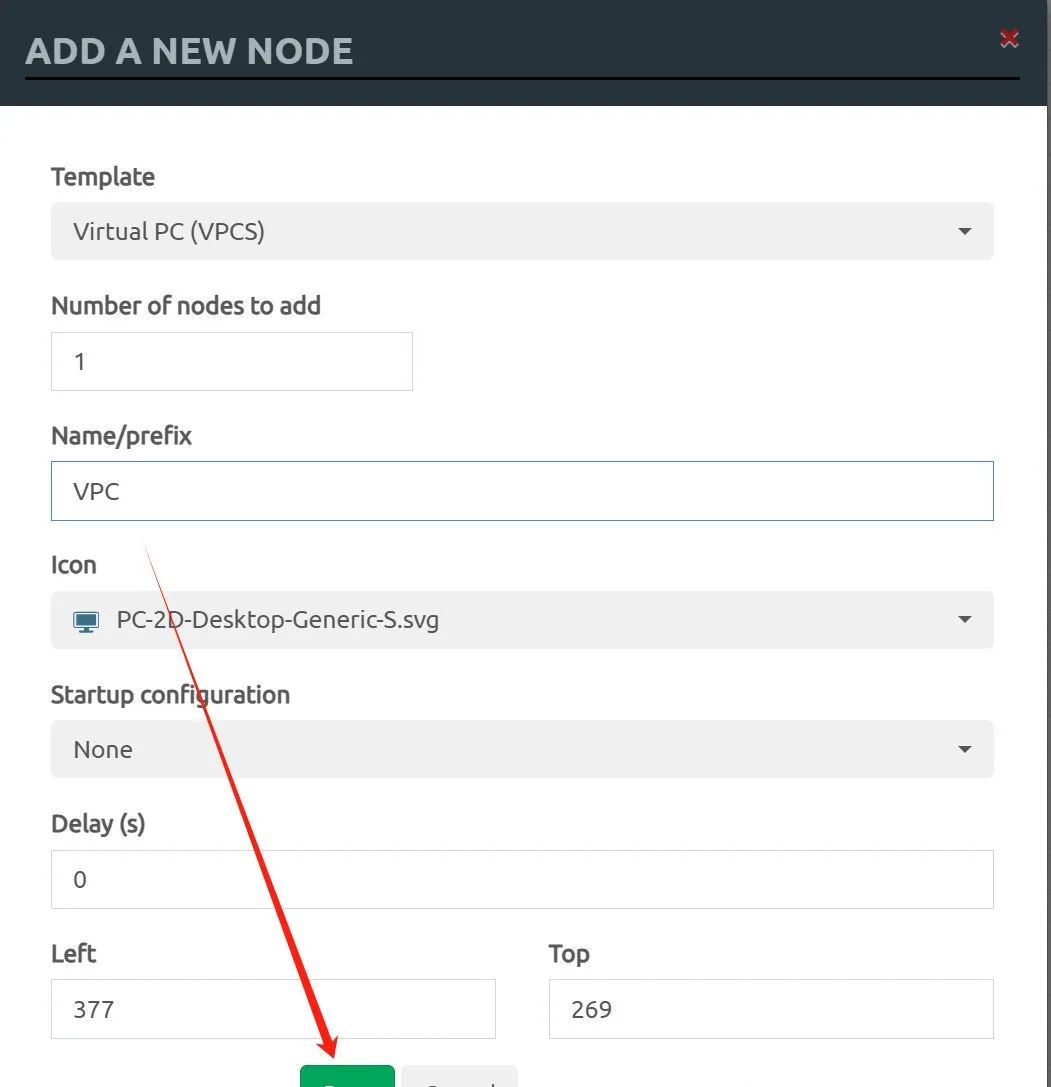Image resolution: width=1051 pixels, height=1087 pixels.
Task: Click the None value in Startup configuration
Action: (x=103, y=749)
